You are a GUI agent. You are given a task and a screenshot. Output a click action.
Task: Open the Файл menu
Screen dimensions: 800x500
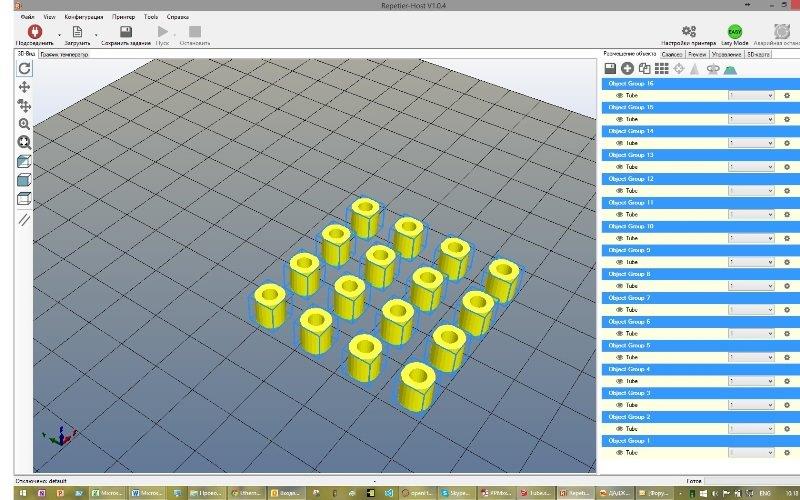tap(27, 17)
